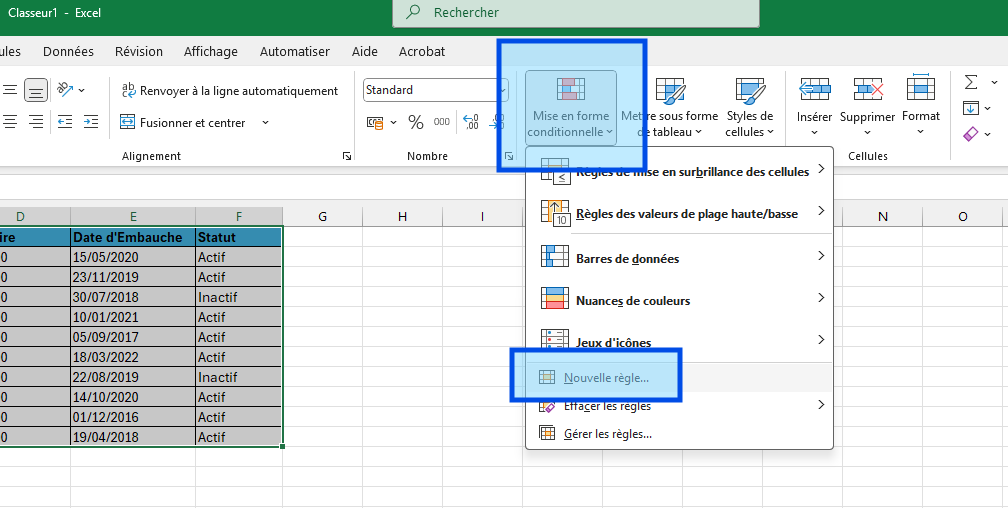
Task: Click the accounting number format icon
Action: click(375, 122)
